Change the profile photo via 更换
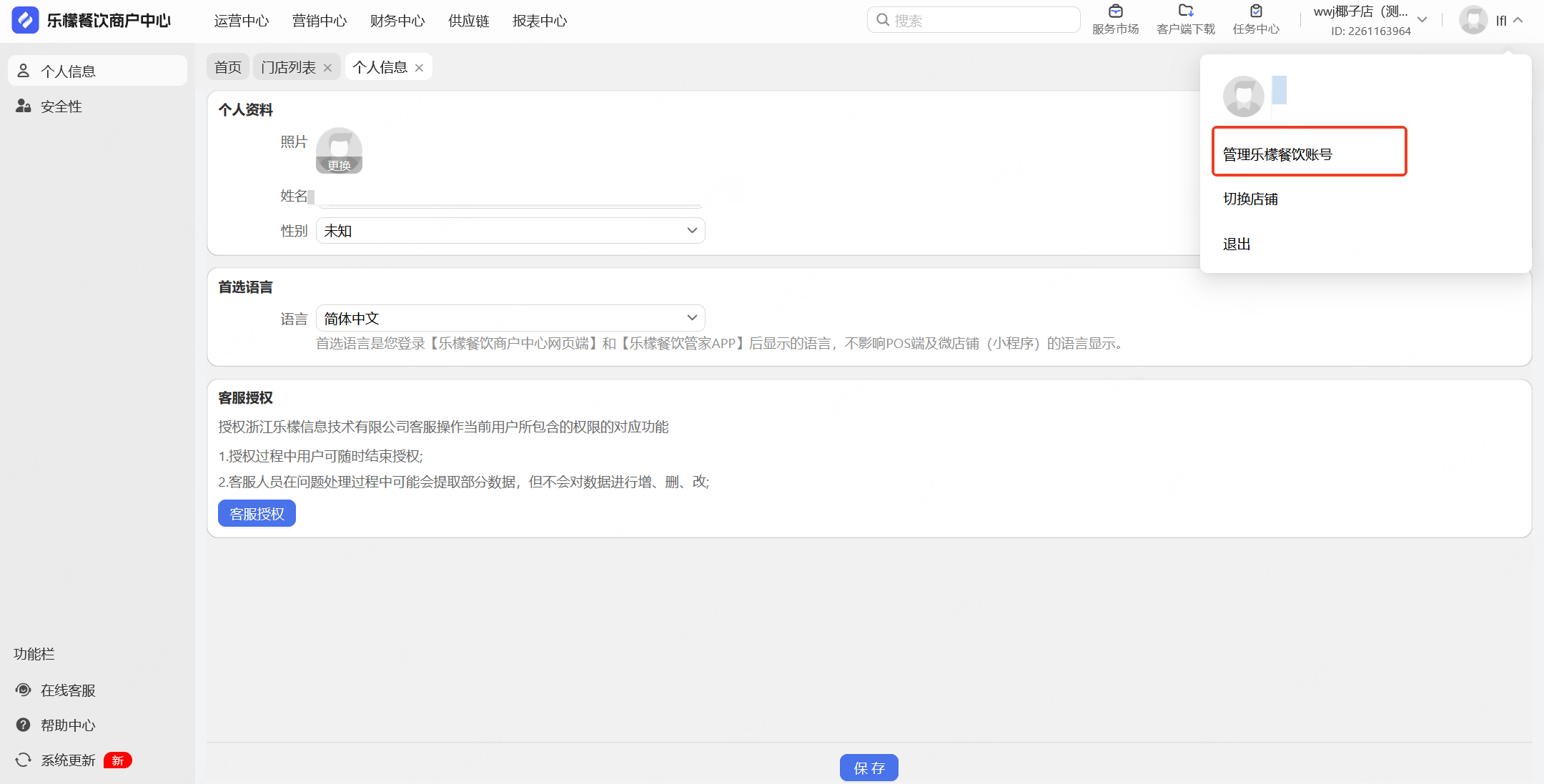 point(339,166)
